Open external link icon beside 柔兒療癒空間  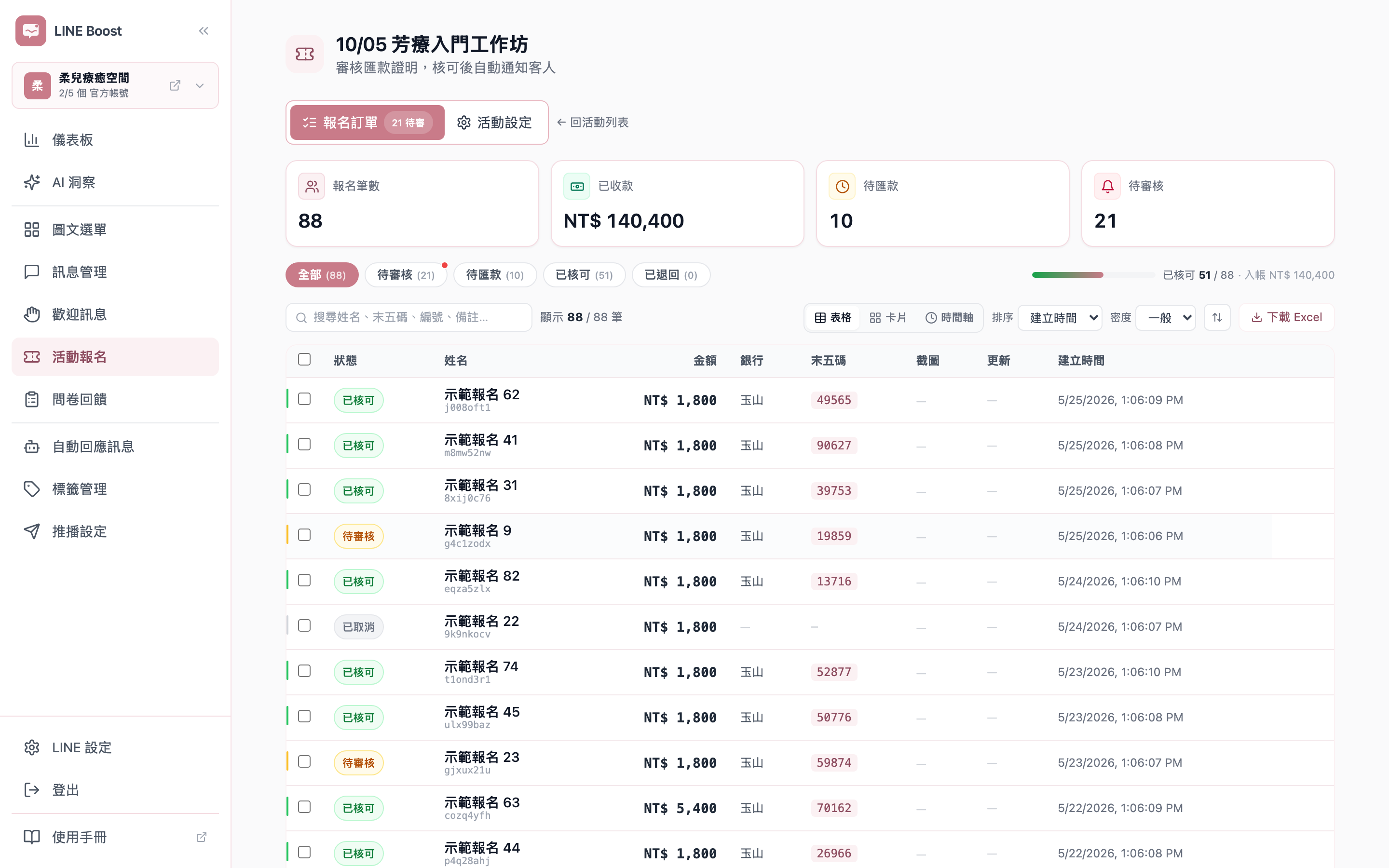175,85
